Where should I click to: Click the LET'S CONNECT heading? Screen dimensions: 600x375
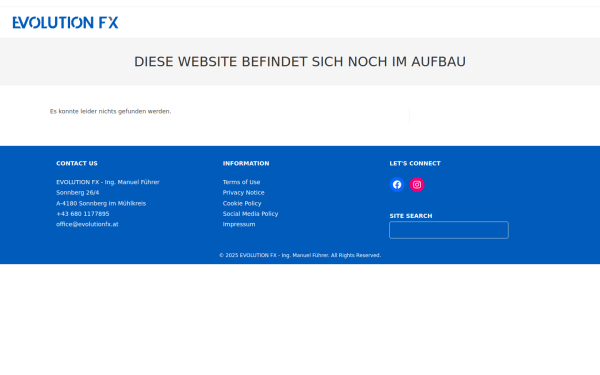[415, 163]
